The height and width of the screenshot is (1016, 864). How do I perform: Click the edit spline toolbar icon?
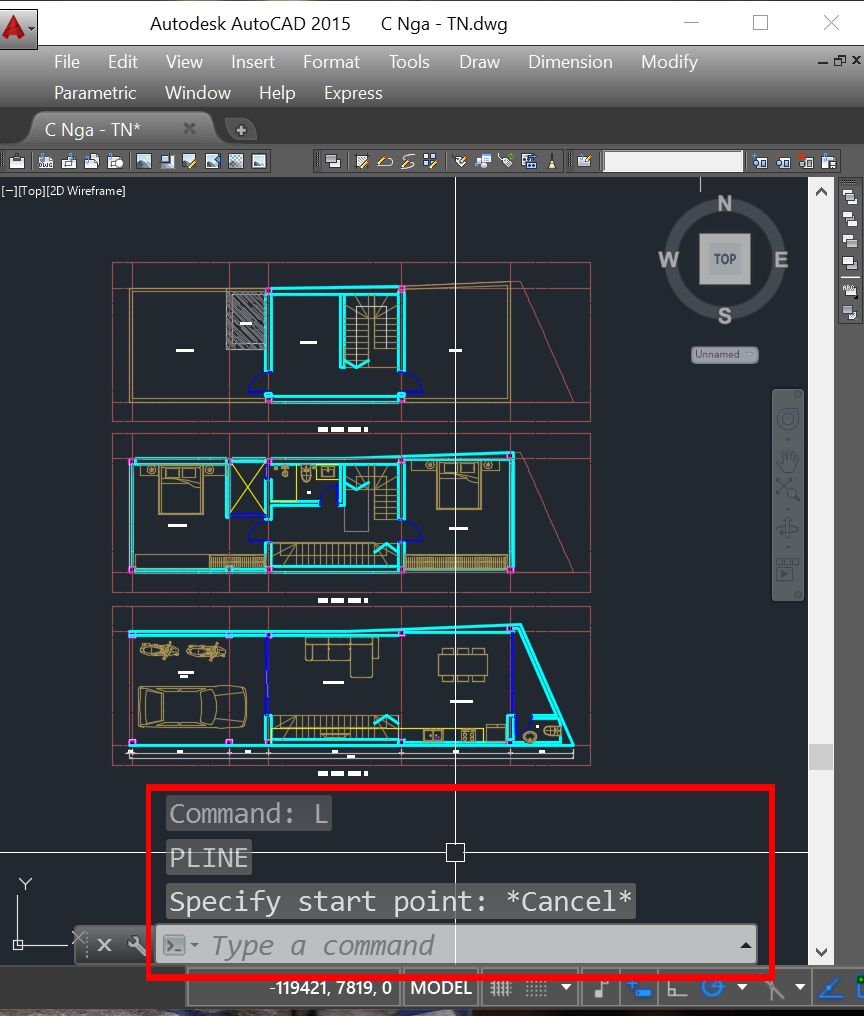408,161
